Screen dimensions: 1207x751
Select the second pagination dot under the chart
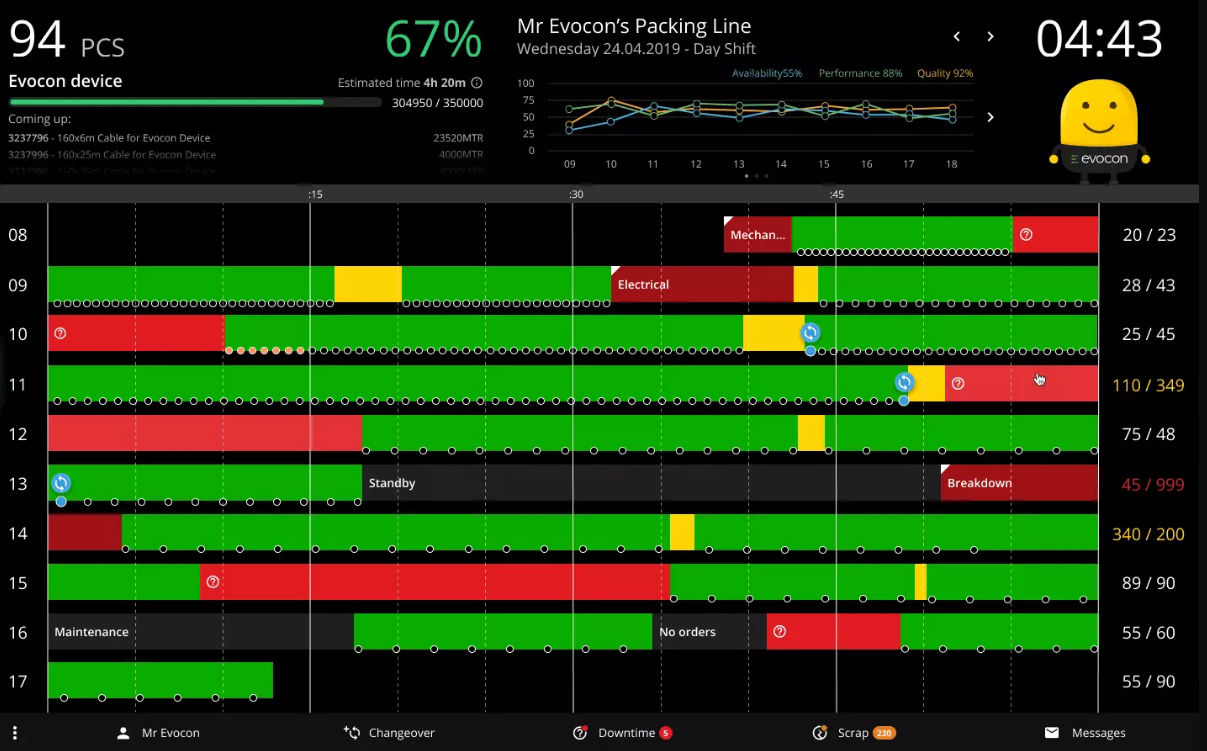757,175
